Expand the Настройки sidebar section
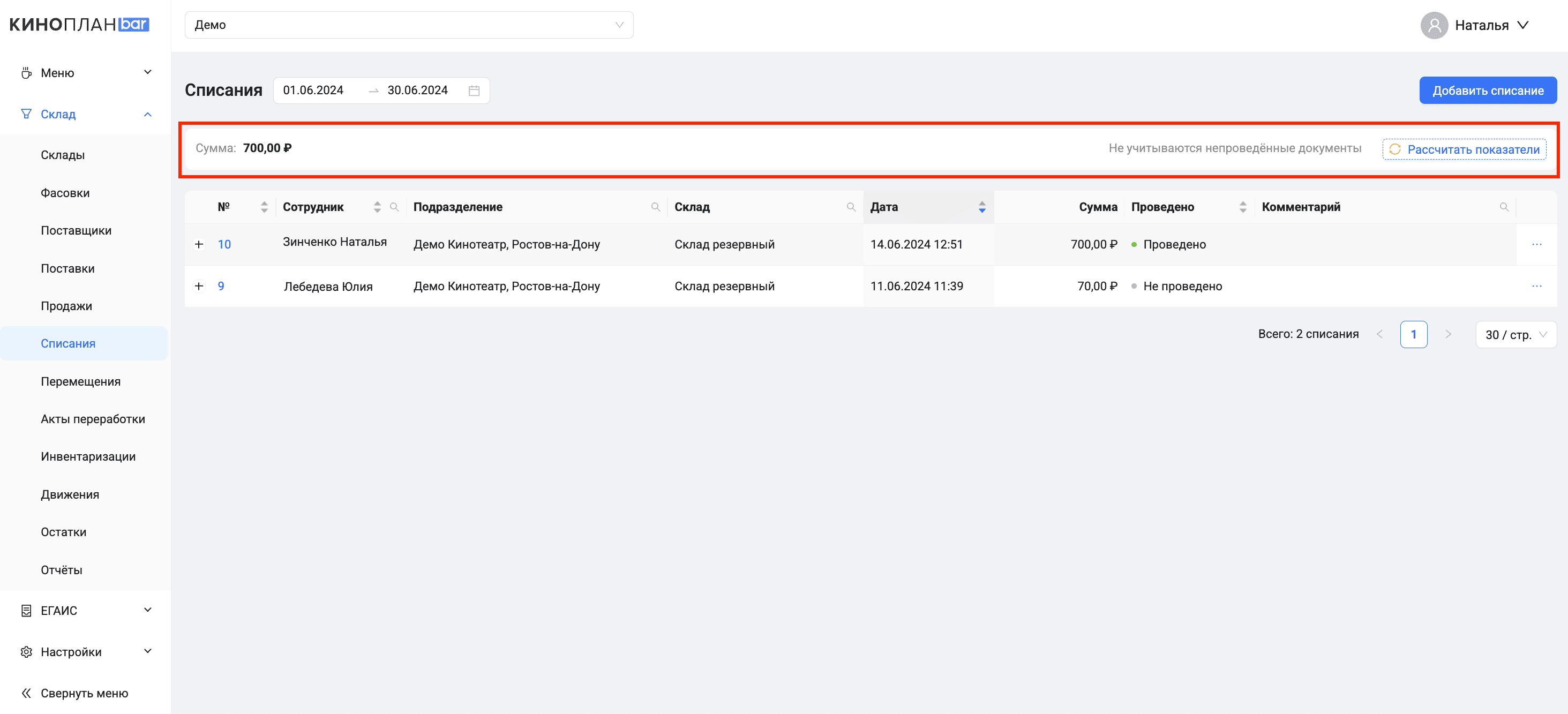 click(85, 651)
